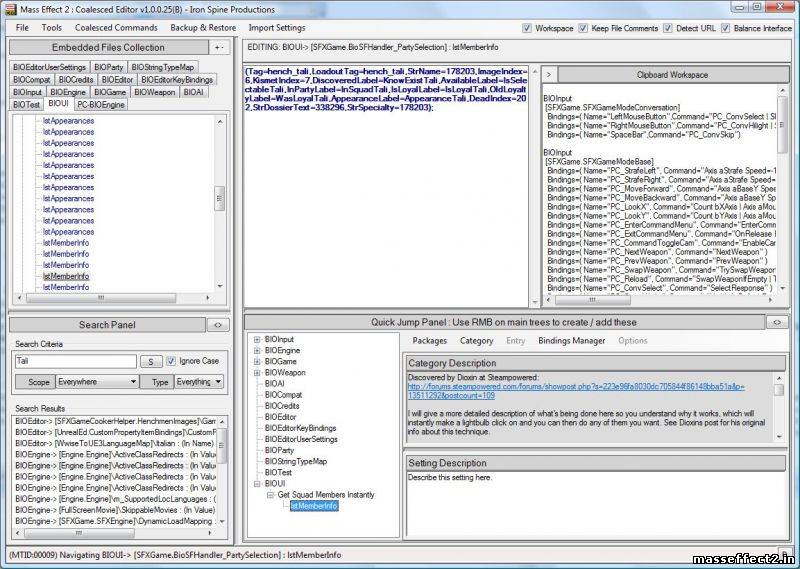Click the '<>' button on Quick Jump Panel
The height and width of the screenshot is (569, 800).
(777, 322)
